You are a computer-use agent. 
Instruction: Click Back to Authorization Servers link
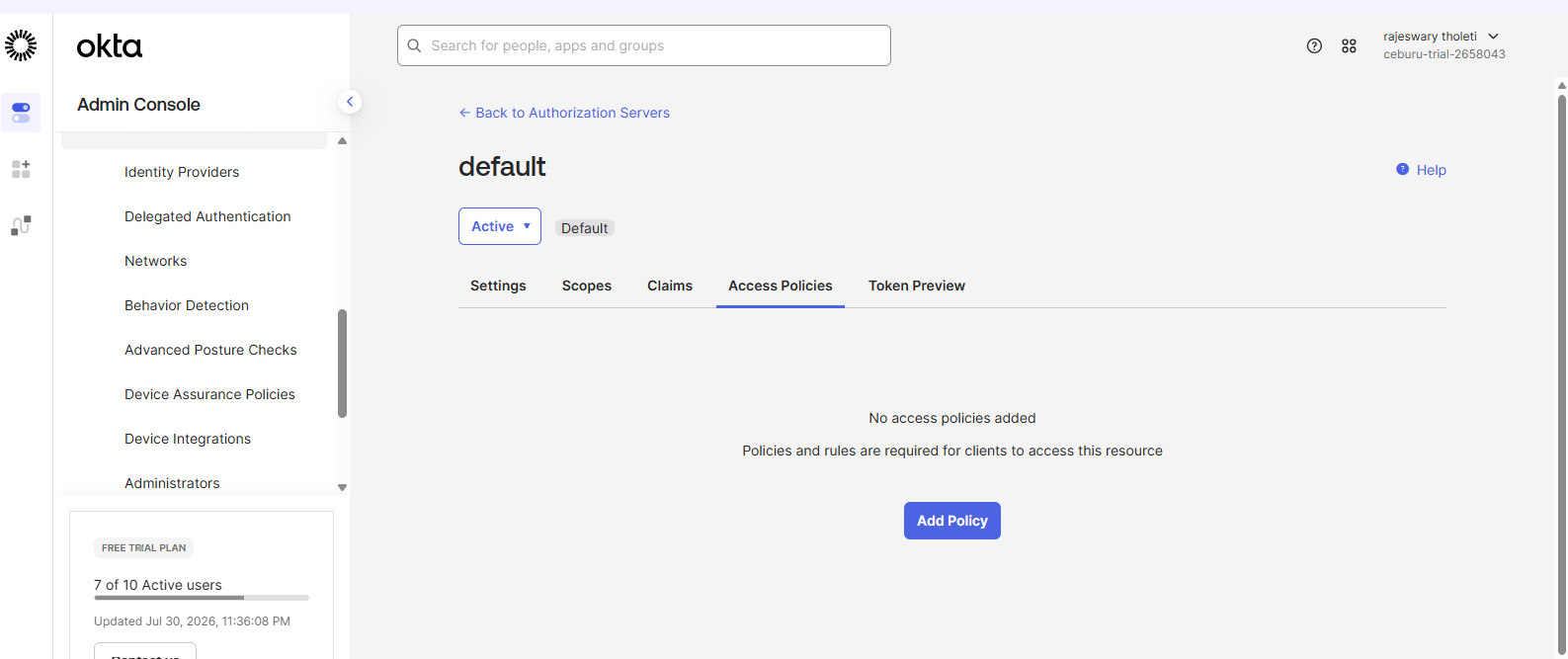coord(564,113)
